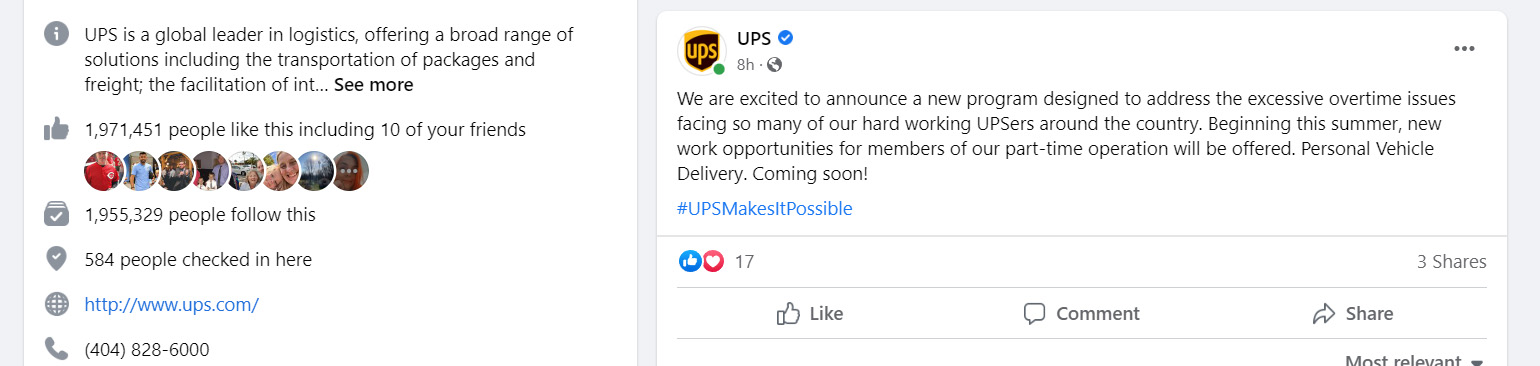1540x366 pixels.
Task: Click the first friend profile thumbnail
Action: [103, 171]
